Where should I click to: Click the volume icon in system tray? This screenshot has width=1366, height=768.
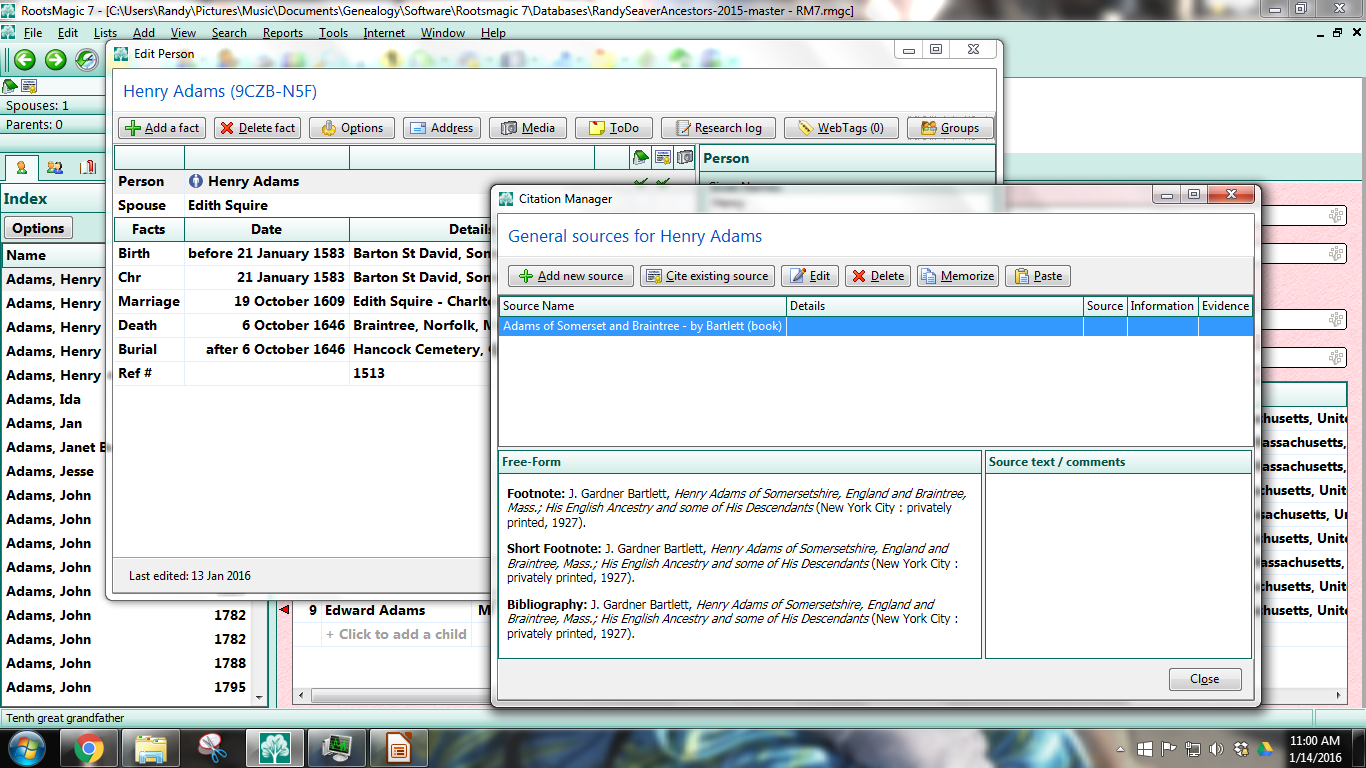point(1216,748)
